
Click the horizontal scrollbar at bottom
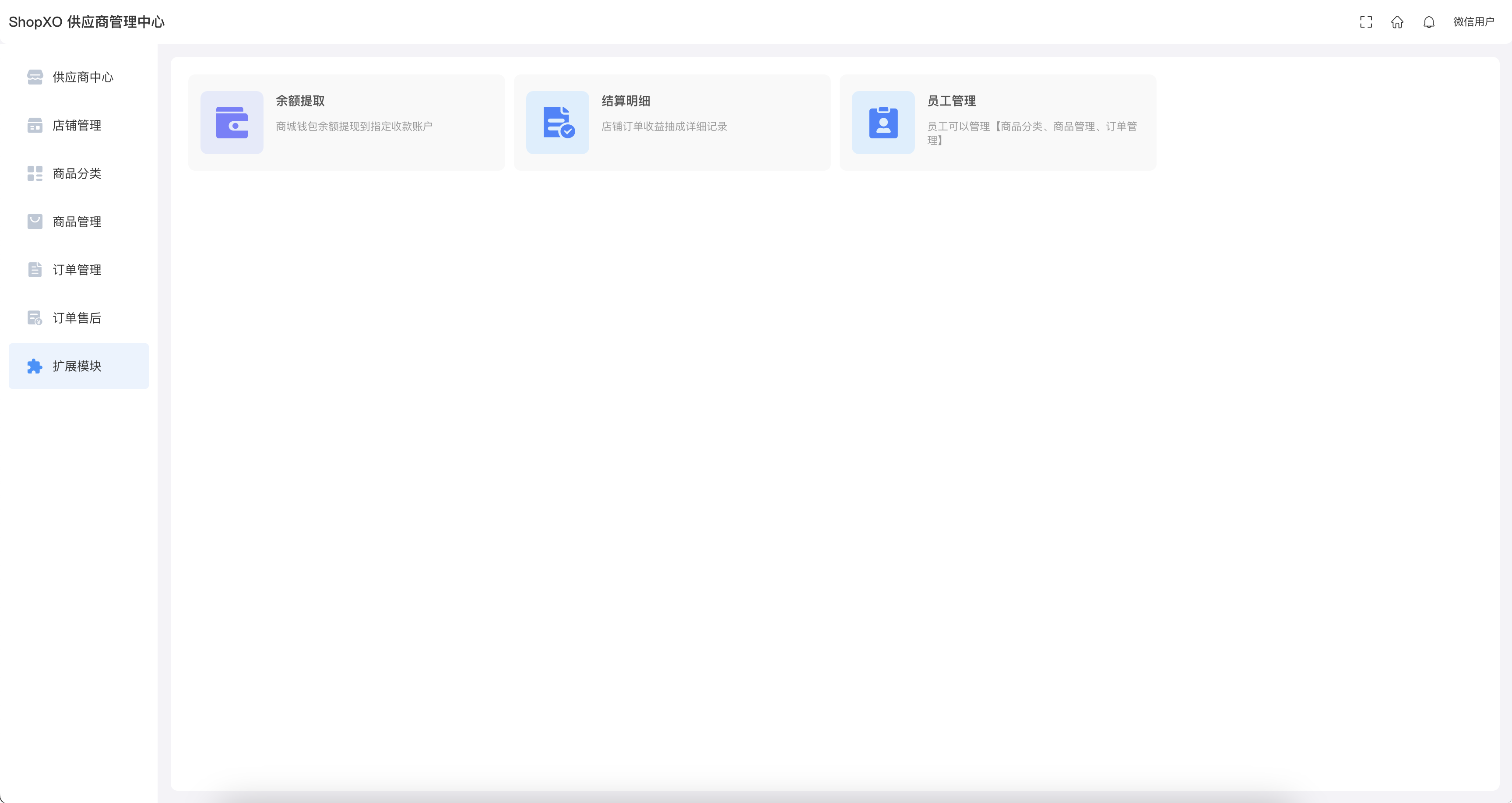pyautogui.click(x=751, y=797)
